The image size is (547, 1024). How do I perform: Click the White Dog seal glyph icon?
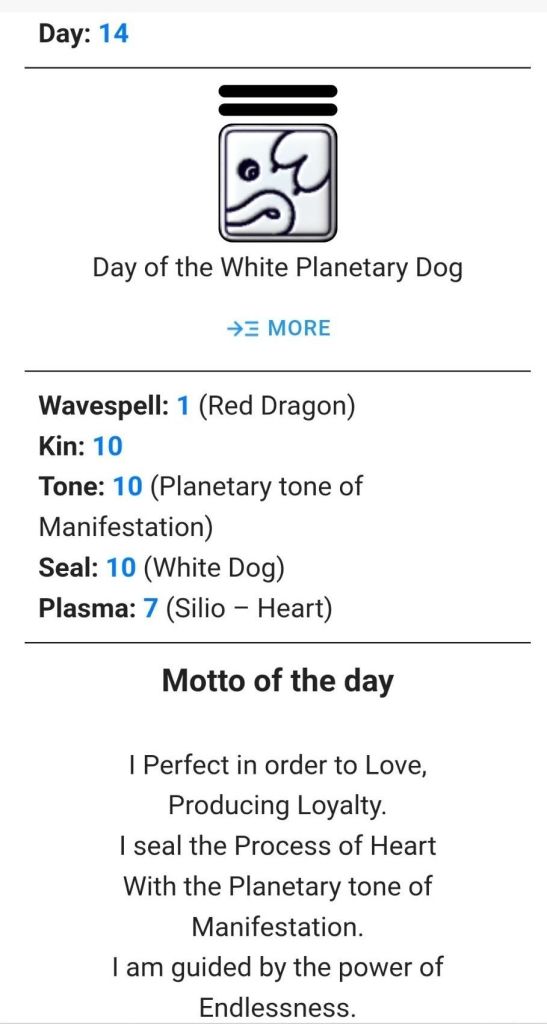[x=277, y=183]
